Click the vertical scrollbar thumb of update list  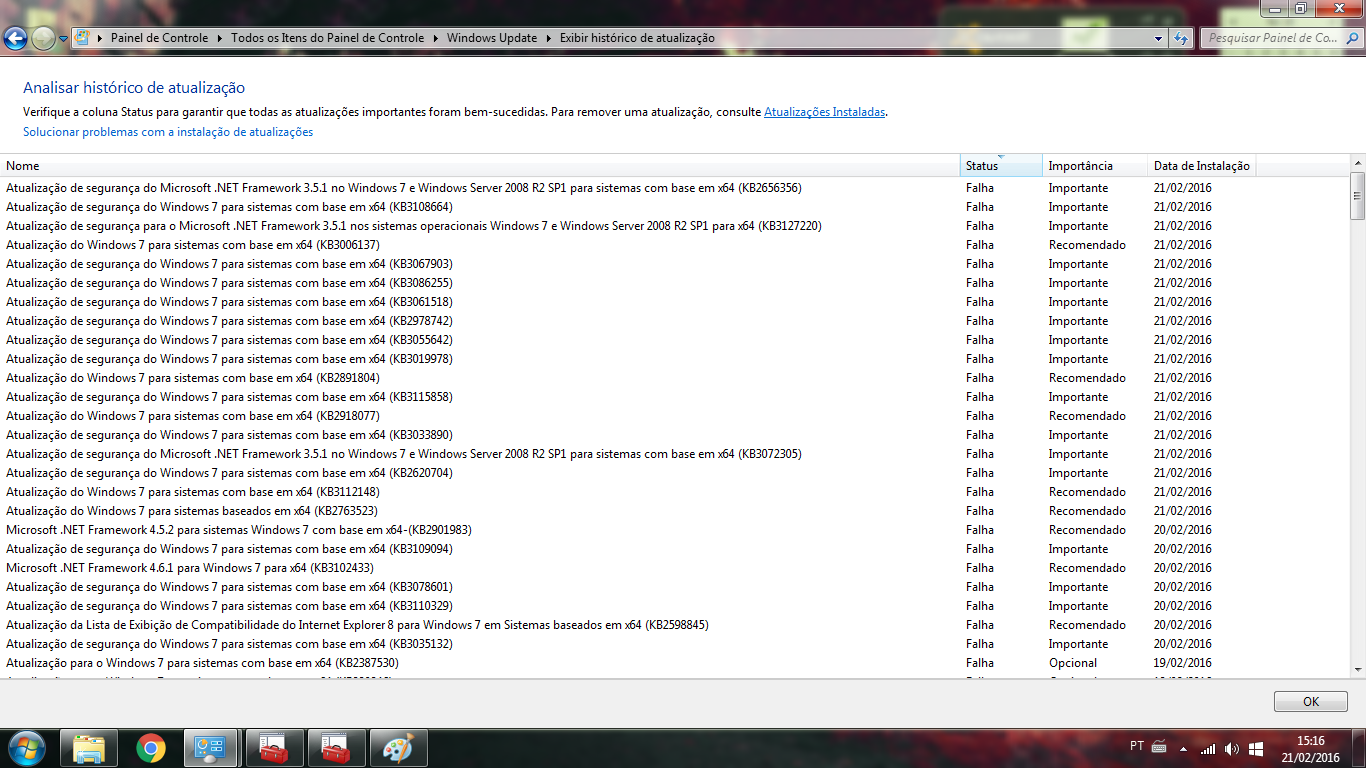click(1357, 195)
